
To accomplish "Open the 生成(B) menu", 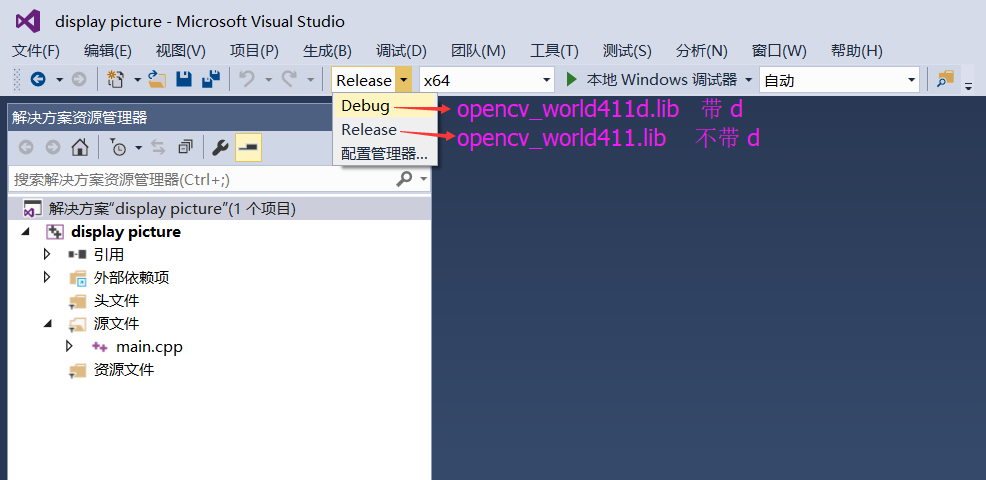I will pos(327,51).
